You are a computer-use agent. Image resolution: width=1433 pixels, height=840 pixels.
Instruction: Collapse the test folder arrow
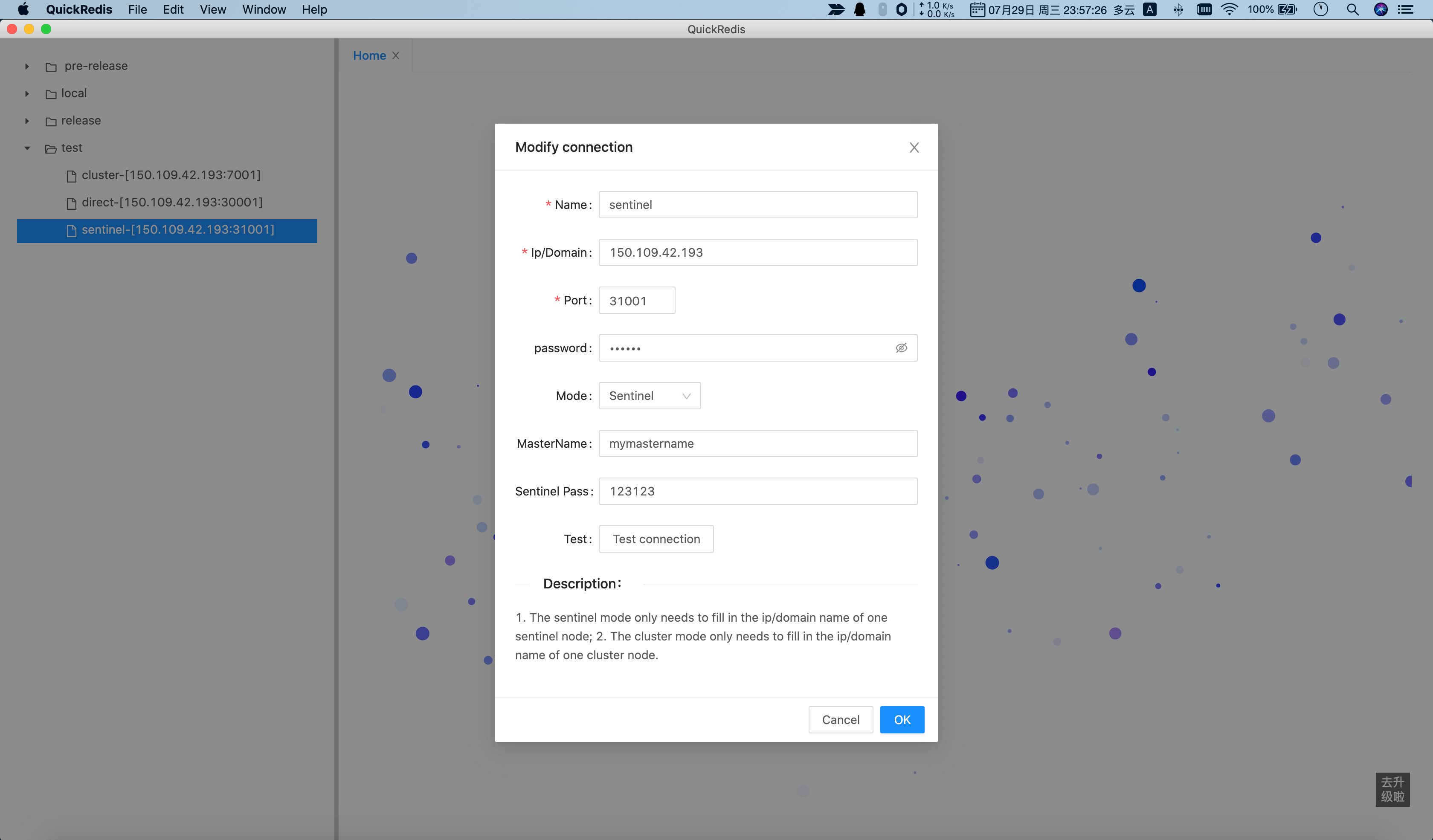pos(27,148)
